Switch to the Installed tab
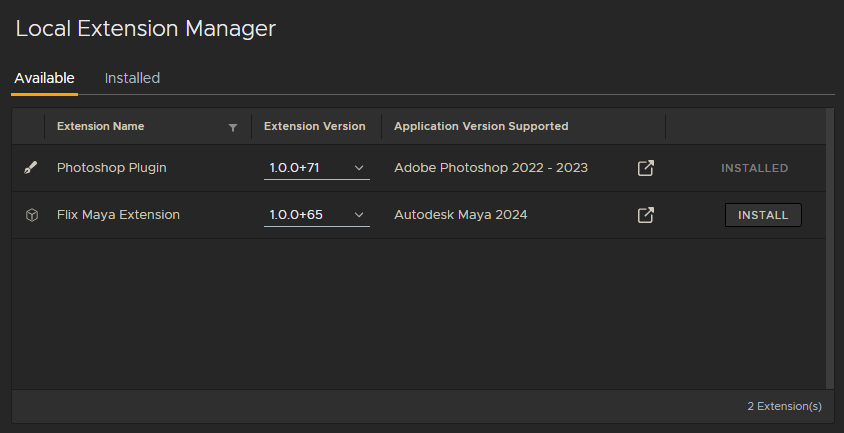 click(x=132, y=78)
